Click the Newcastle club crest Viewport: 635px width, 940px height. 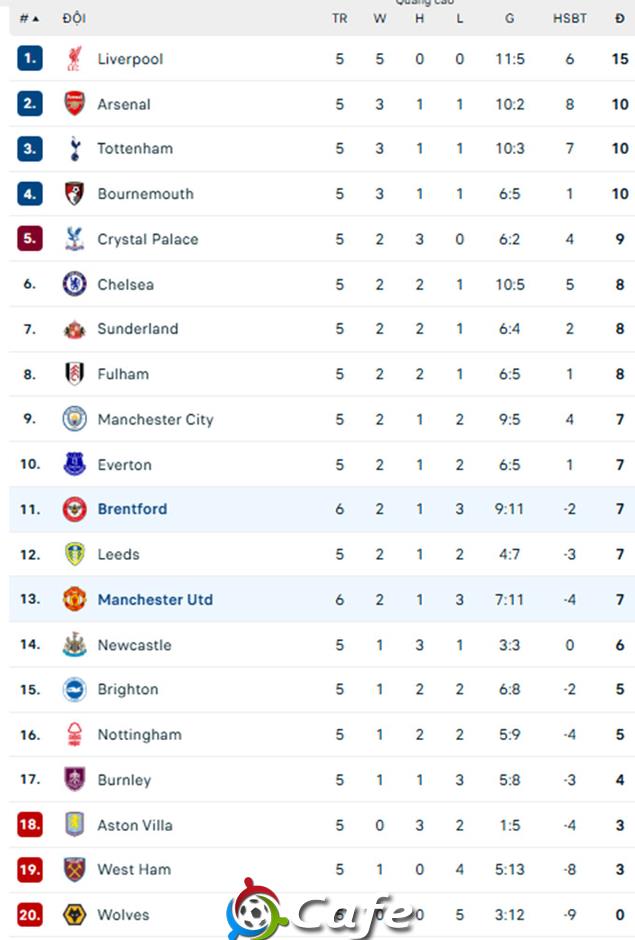74,644
